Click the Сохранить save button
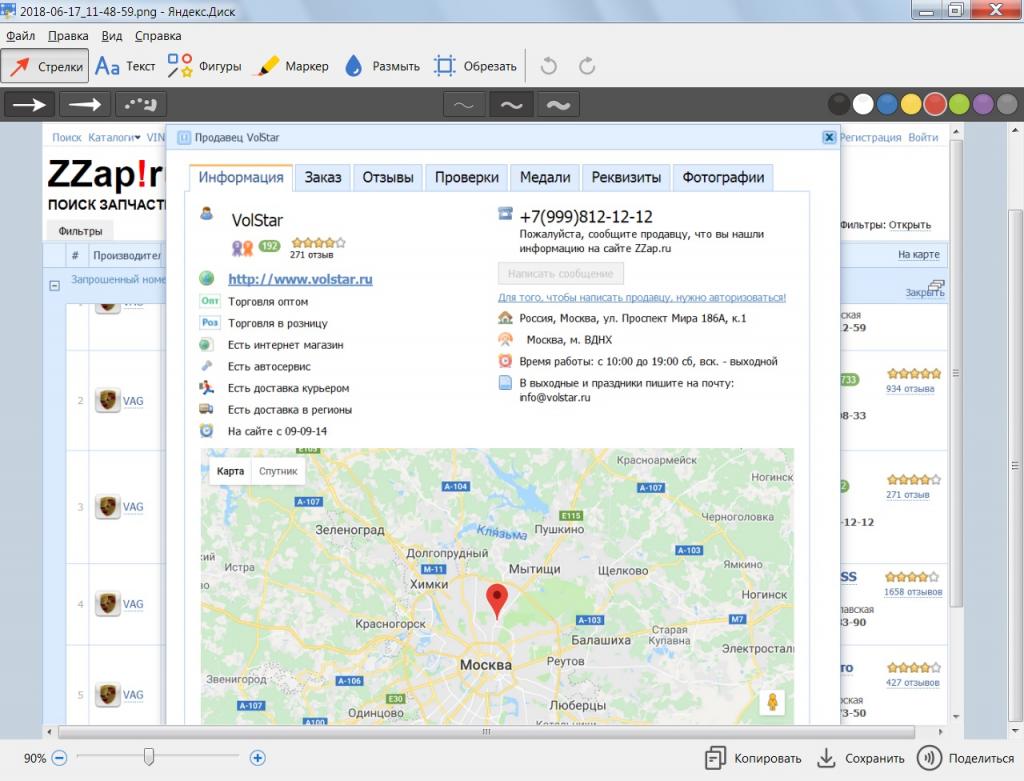1024x781 pixels. coord(861,758)
